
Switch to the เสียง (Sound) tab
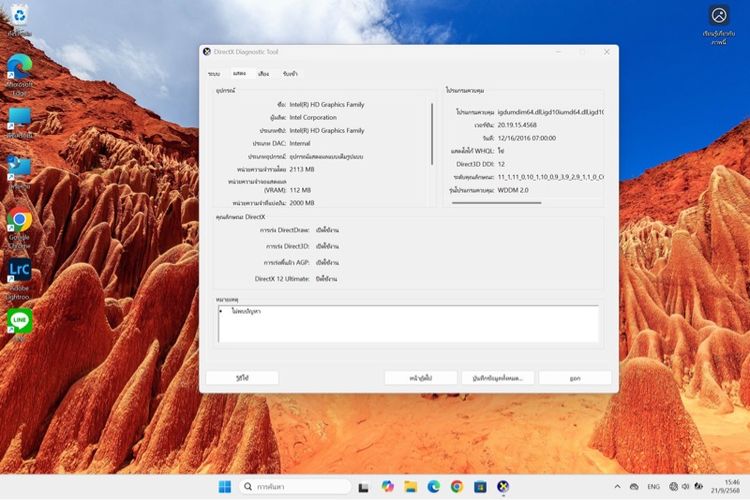263,74
